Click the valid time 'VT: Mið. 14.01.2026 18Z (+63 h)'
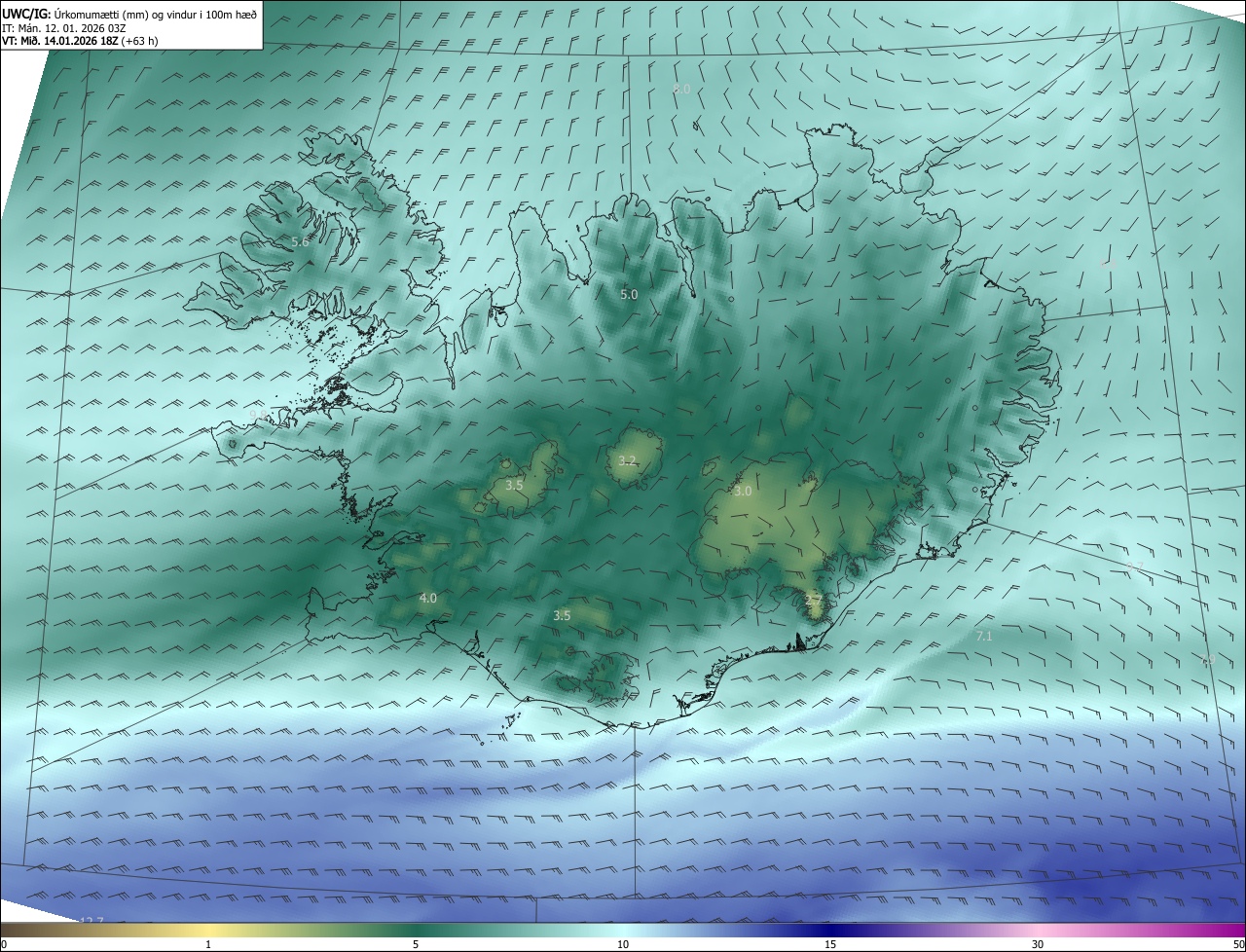Screen dimensions: 1246x952 coord(80,41)
